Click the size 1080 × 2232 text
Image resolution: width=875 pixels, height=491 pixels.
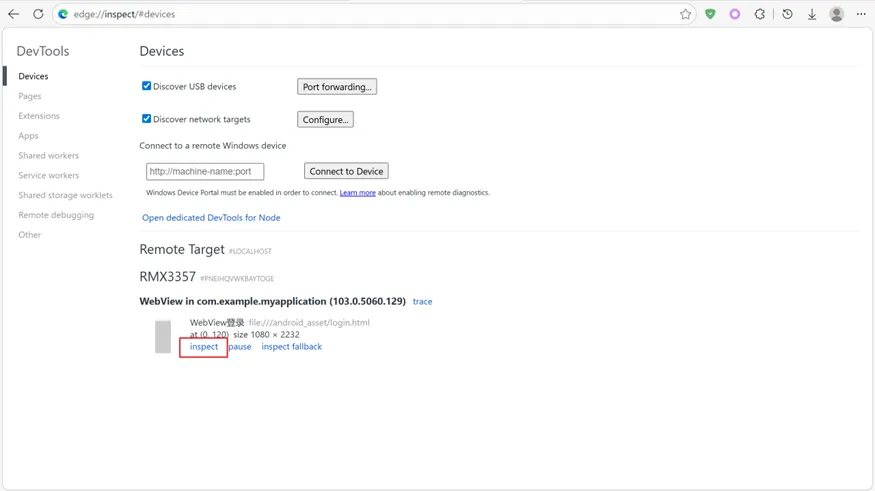pos(266,334)
